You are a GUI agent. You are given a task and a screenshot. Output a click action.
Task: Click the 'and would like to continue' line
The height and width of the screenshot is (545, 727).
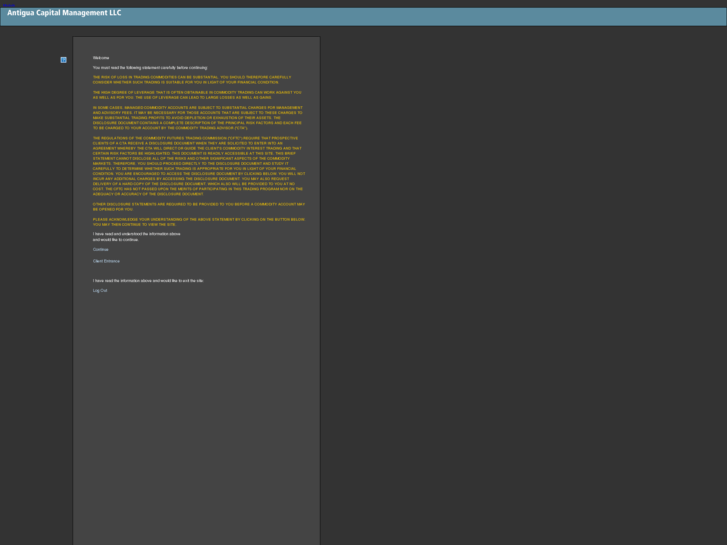tap(116, 240)
